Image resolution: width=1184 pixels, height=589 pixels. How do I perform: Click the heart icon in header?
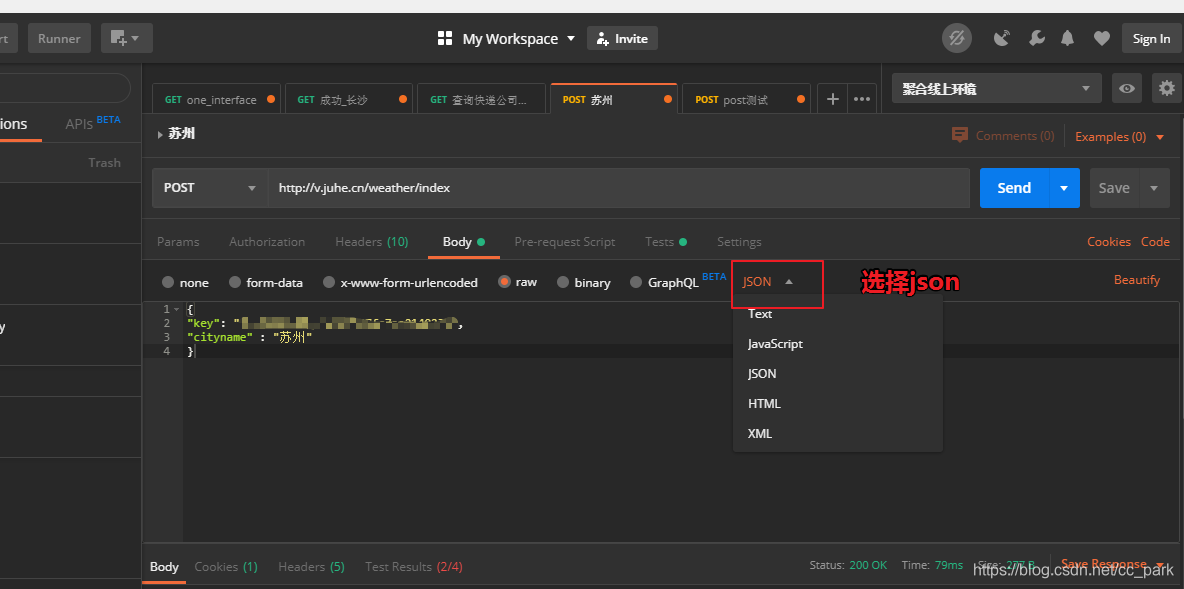(x=1102, y=39)
